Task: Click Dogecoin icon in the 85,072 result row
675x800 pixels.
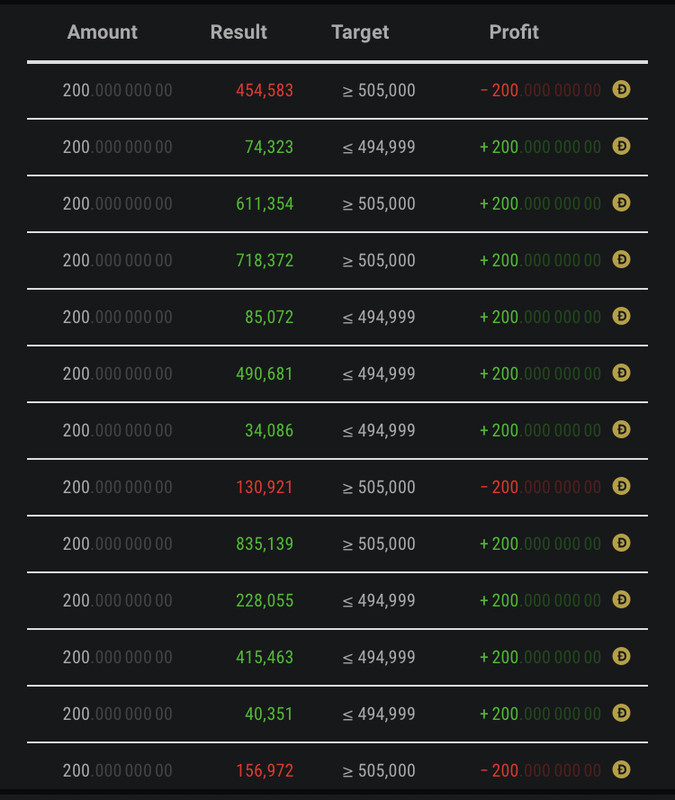Action: [621, 317]
